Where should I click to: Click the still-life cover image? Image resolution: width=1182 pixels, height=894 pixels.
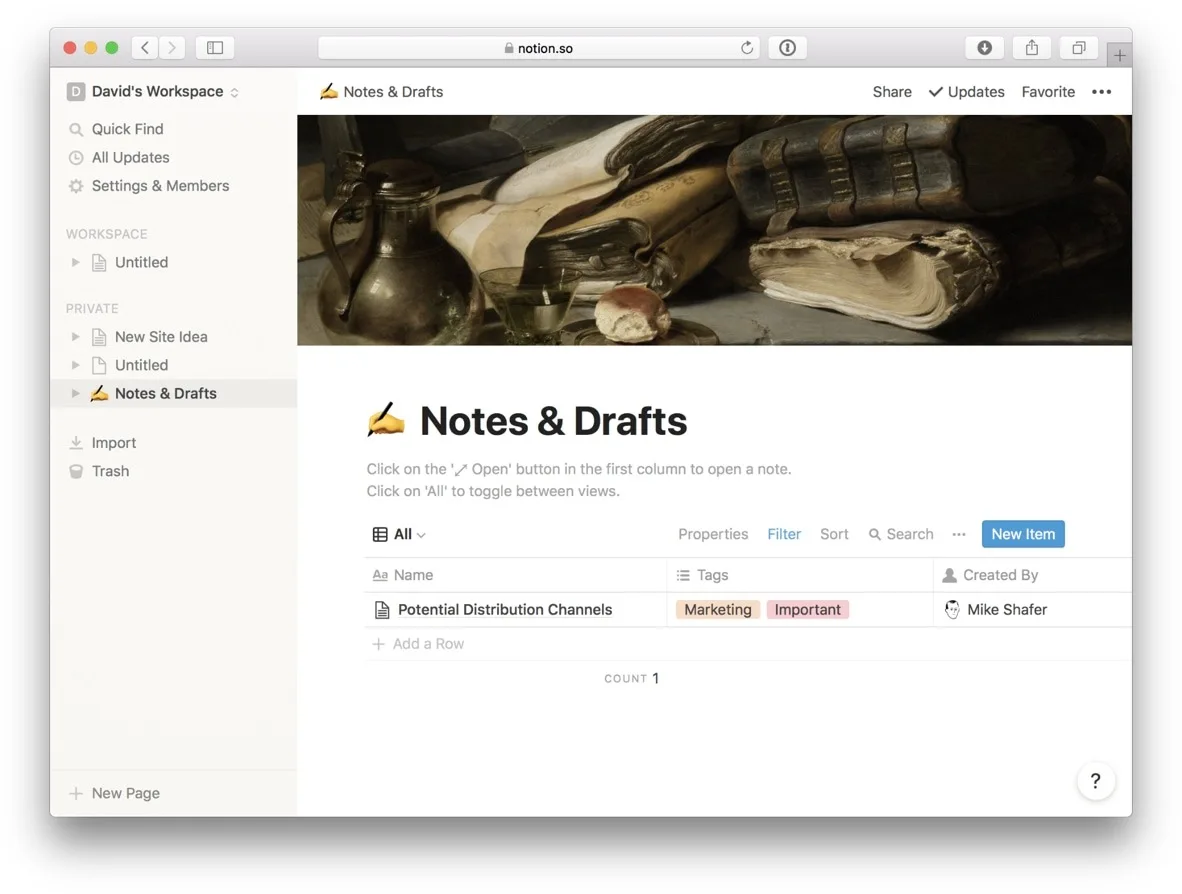(715, 230)
